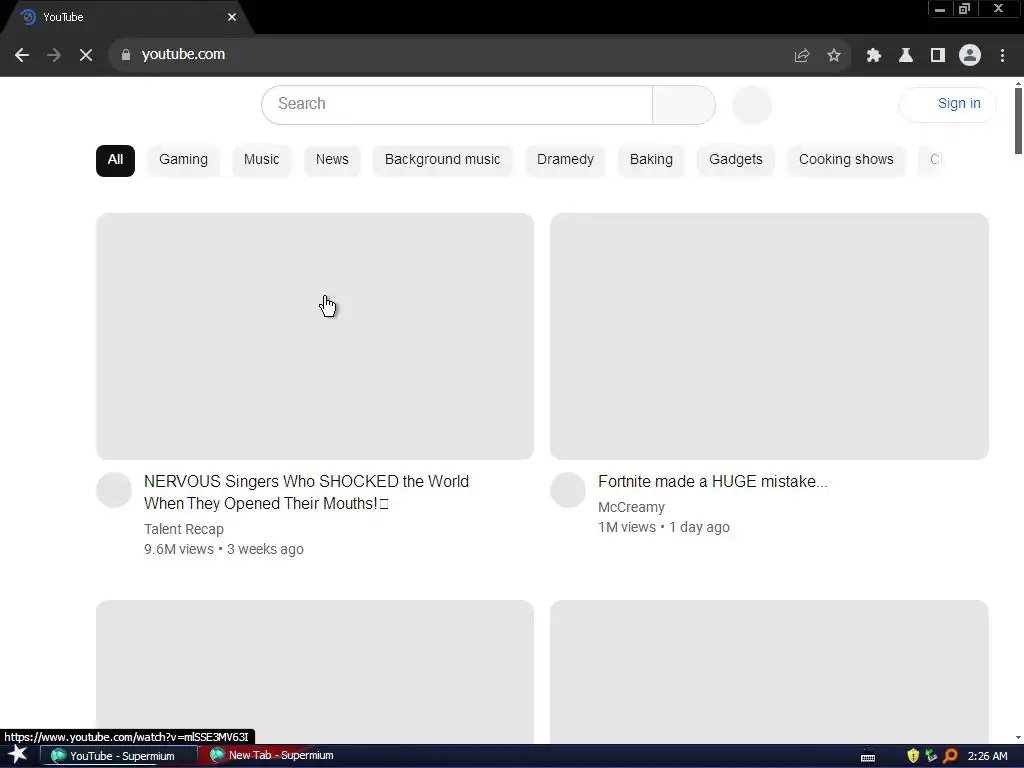Viewport: 1024px width, 768px height.
Task: Click the orange magnifier tray icon
Action: (x=950, y=756)
